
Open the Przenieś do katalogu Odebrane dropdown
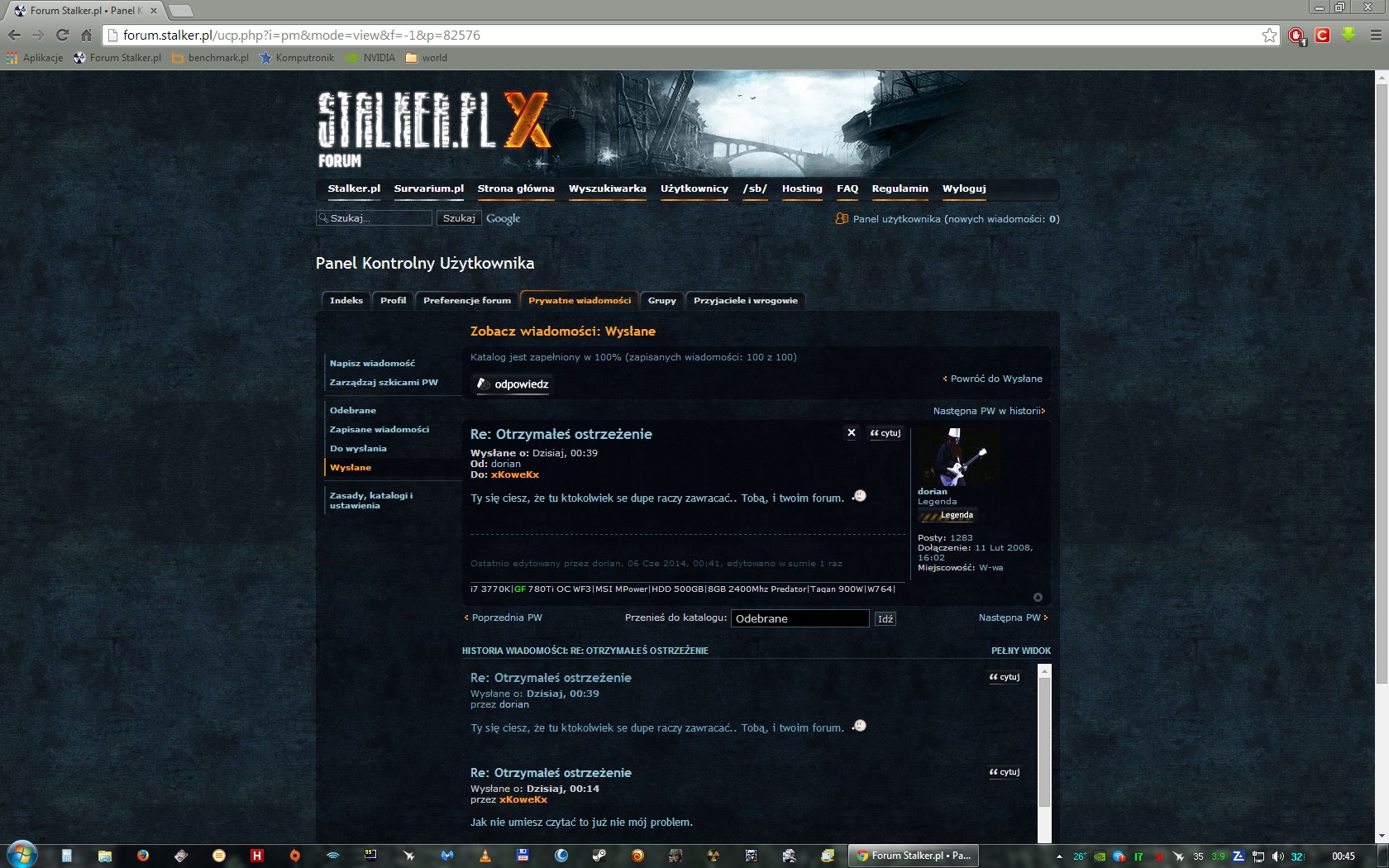pos(800,618)
